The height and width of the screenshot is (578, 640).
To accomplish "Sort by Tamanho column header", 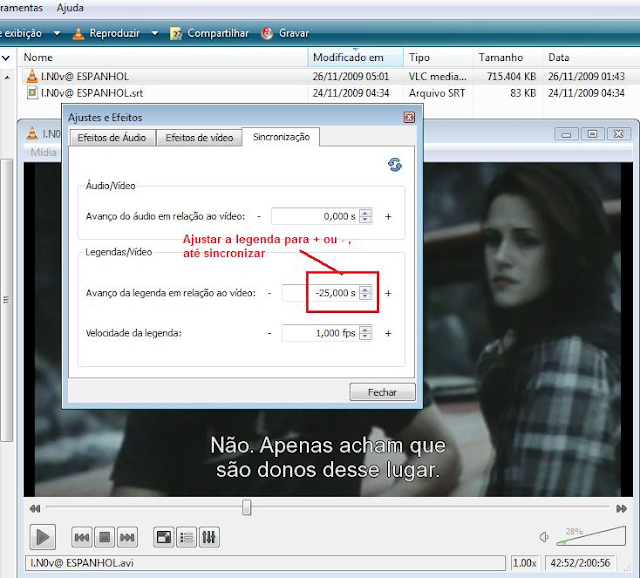I will coord(501,58).
